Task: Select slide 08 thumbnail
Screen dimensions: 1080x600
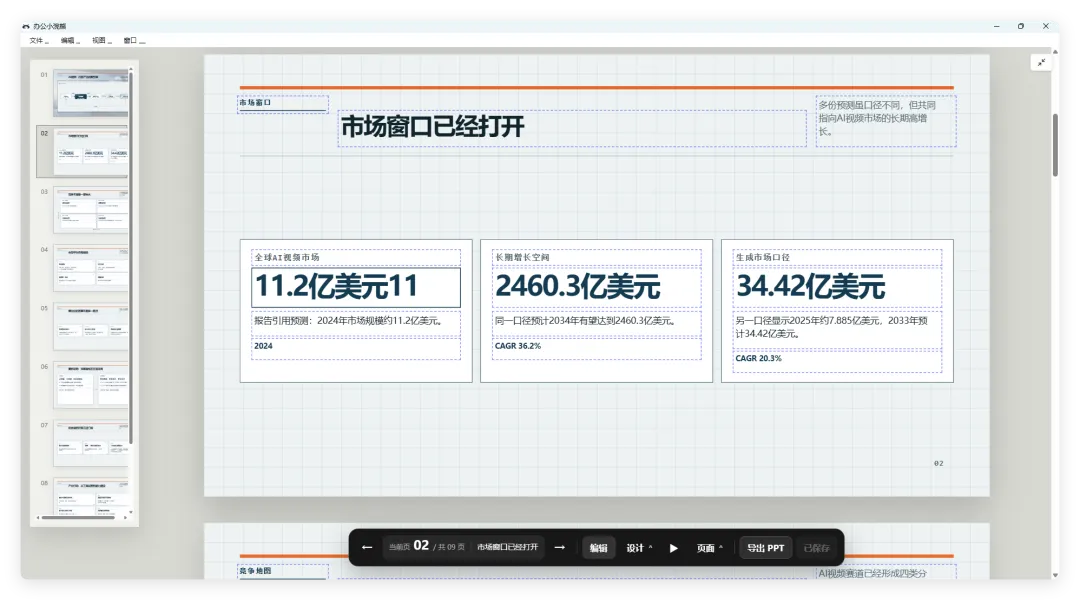Action: point(90,496)
